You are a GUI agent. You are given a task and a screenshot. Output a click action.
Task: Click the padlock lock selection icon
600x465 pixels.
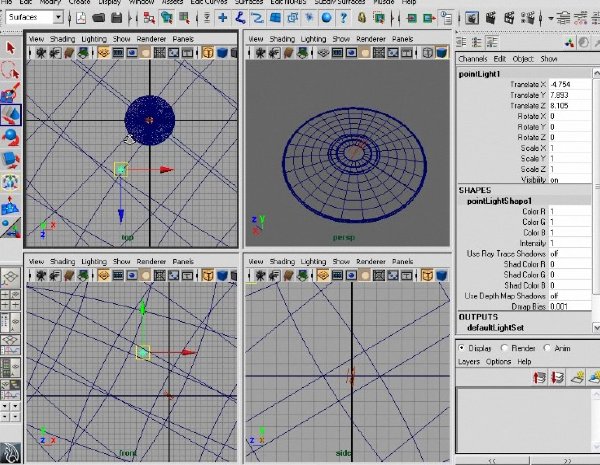362,18
